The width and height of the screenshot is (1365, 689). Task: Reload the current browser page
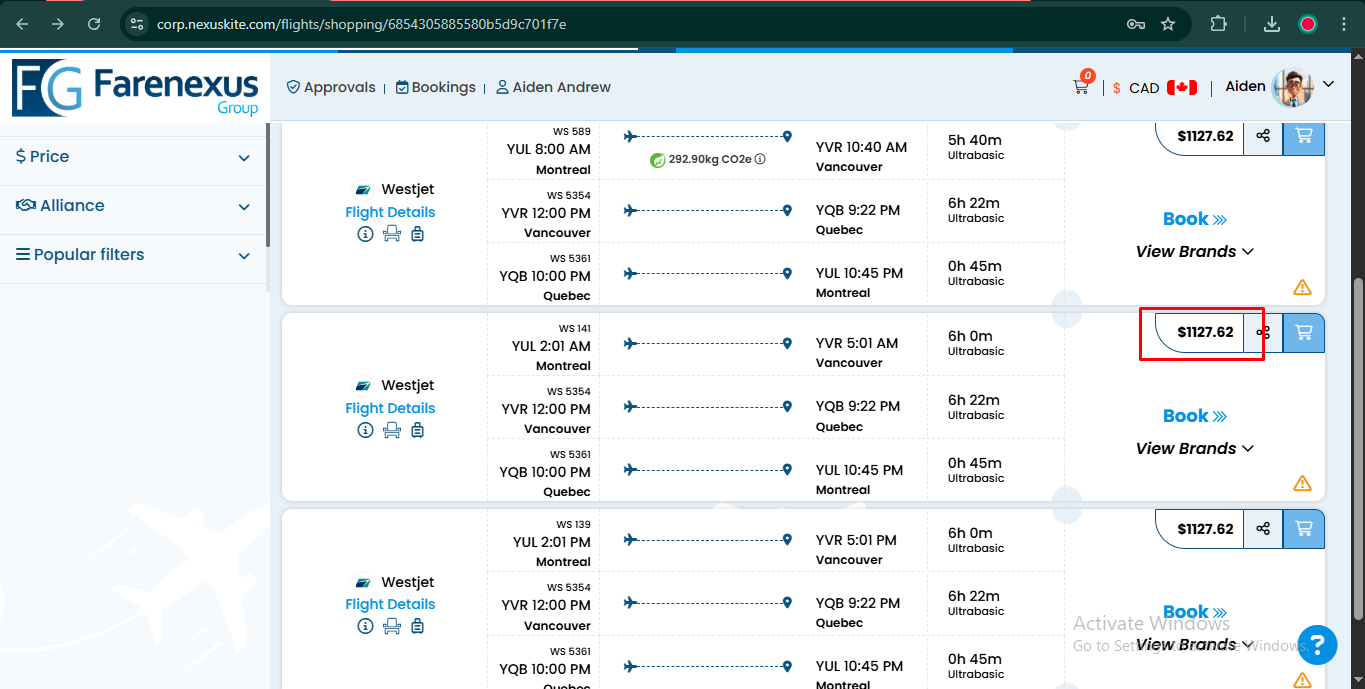[94, 24]
